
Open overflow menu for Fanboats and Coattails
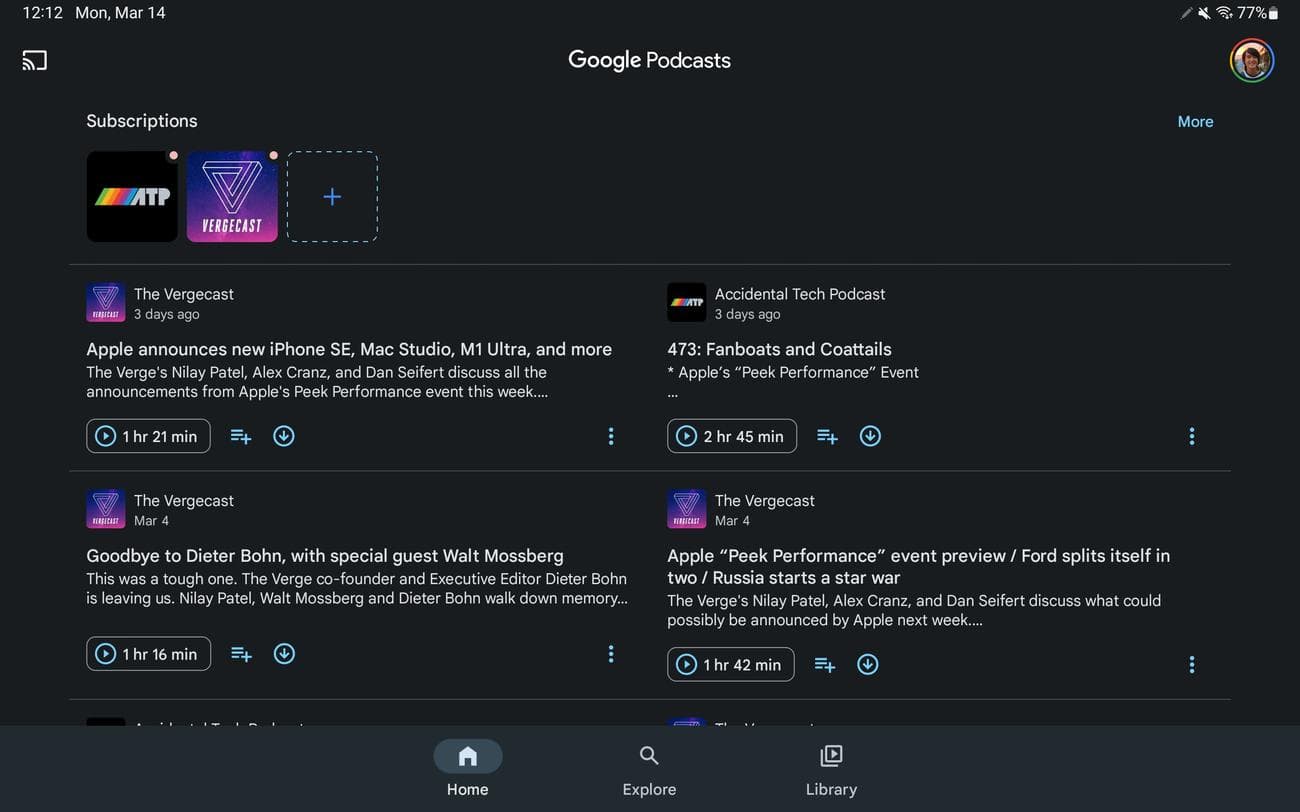coord(1191,435)
